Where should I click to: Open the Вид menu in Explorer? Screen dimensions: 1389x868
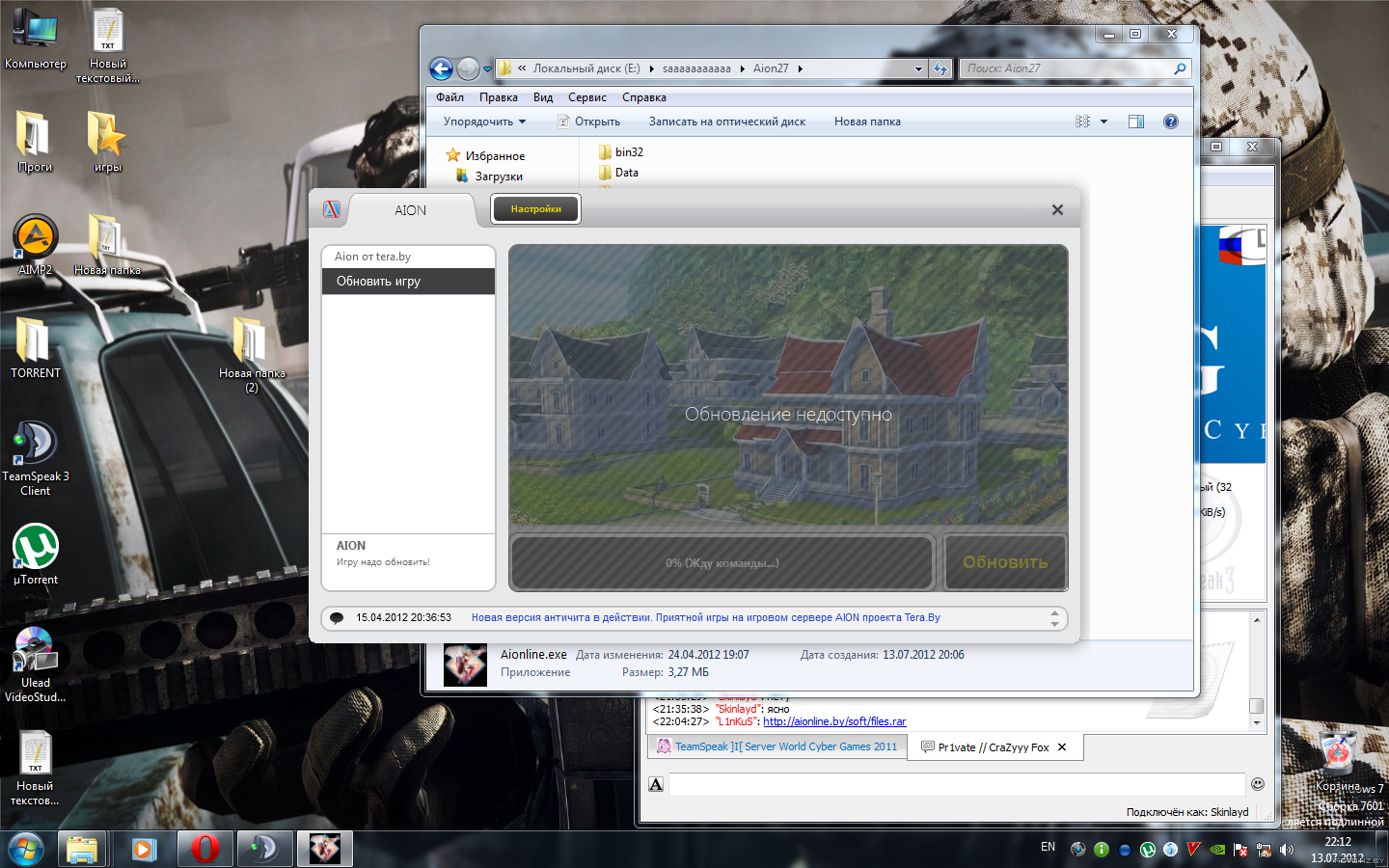click(x=543, y=97)
